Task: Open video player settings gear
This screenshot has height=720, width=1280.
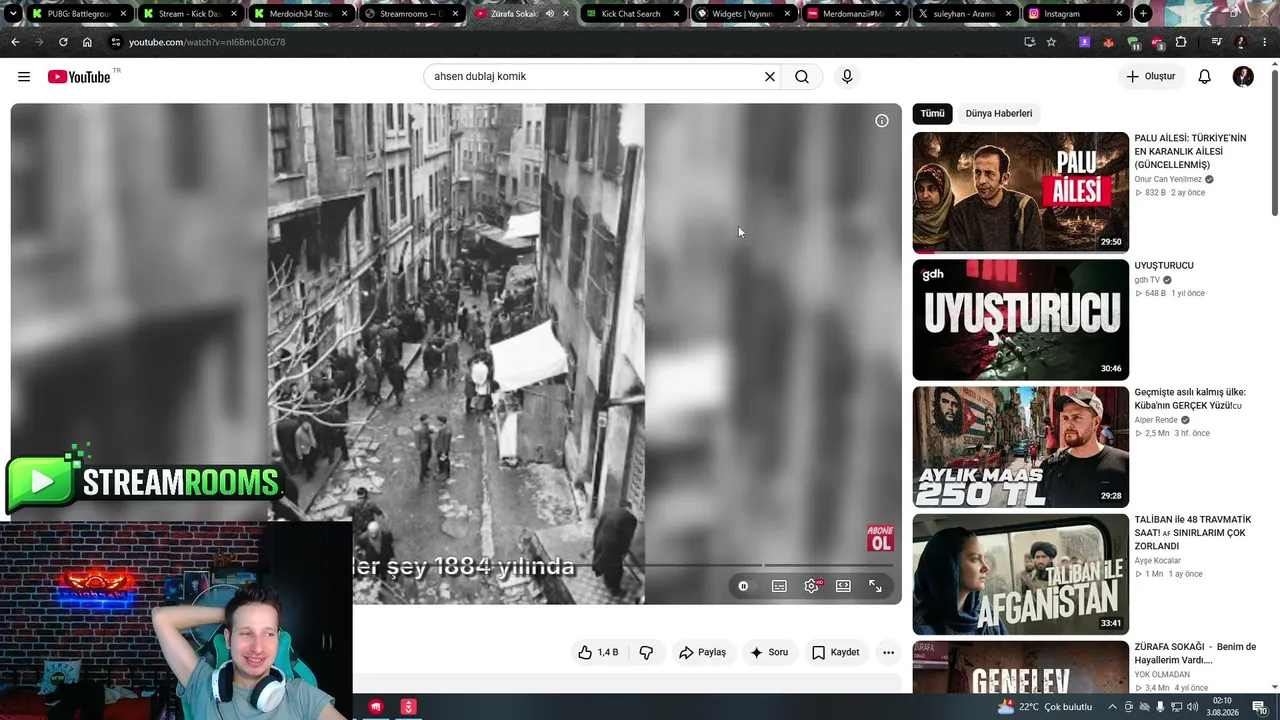Action: tap(811, 586)
